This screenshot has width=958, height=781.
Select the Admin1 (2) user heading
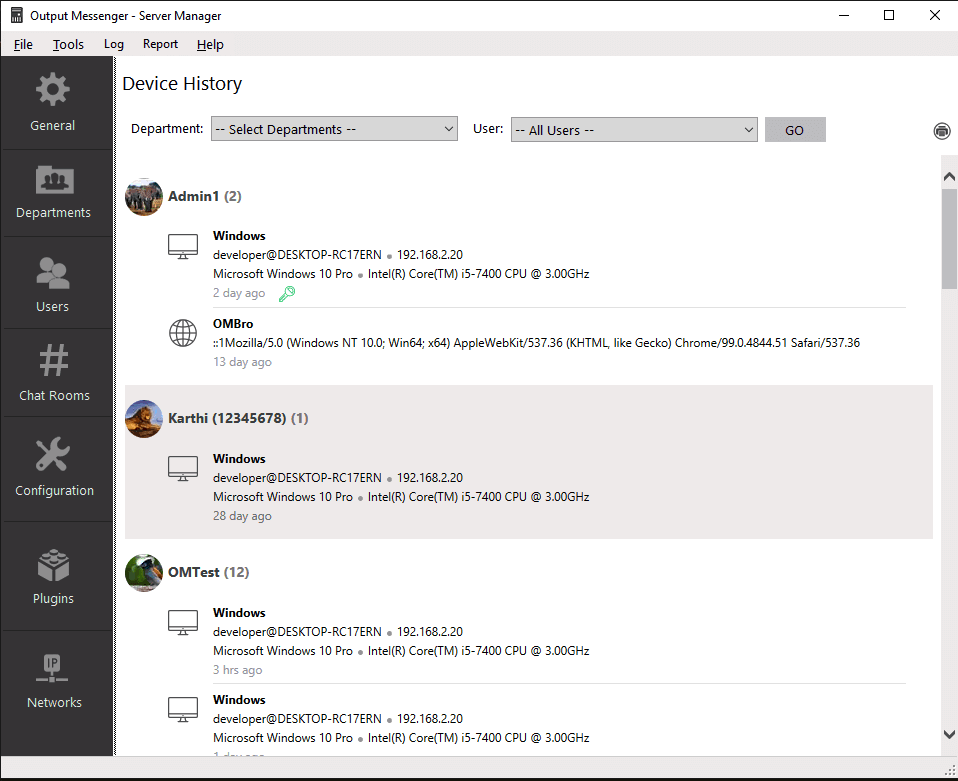click(x=205, y=196)
